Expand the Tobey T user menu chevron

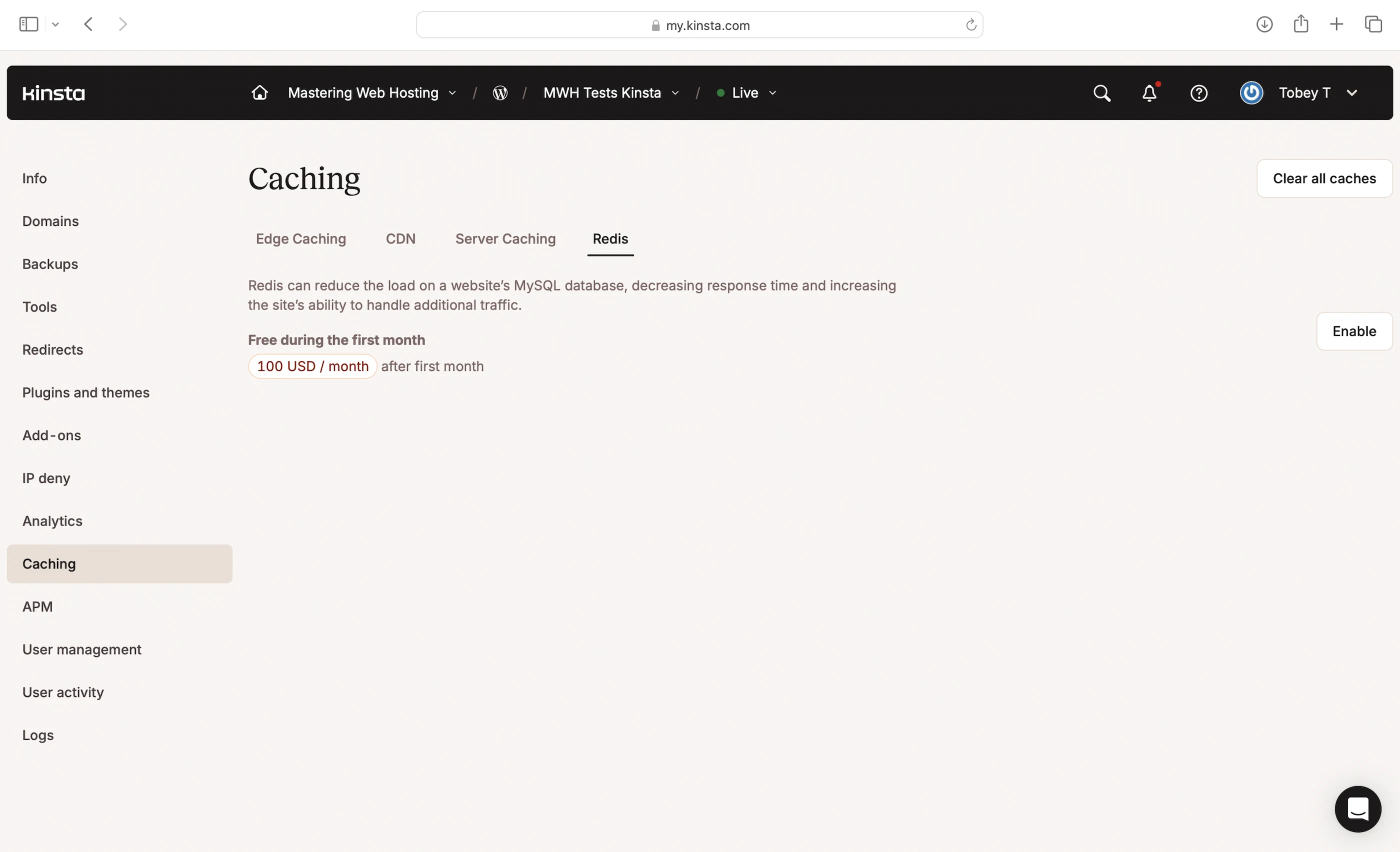pyautogui.click(x=1351, y=93)
